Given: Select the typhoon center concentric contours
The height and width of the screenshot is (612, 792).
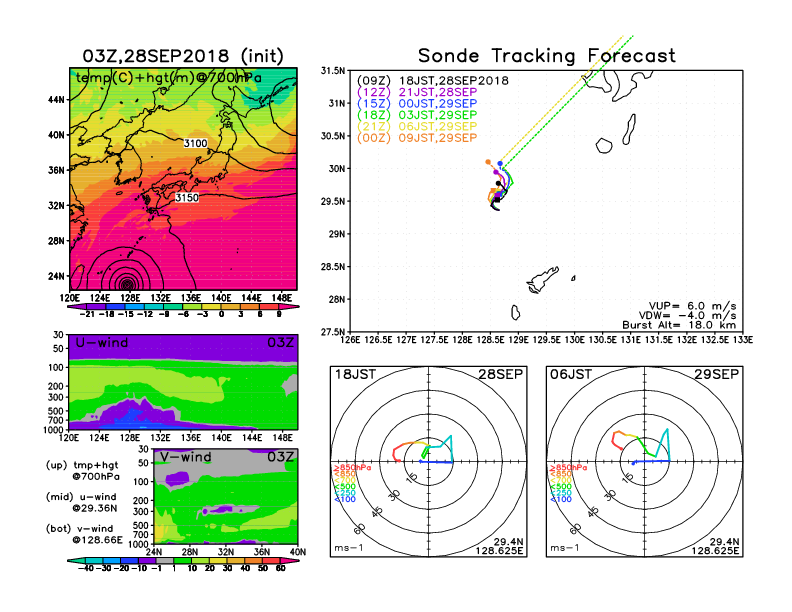Looking at the screenshot, I should tap(127, 283).
